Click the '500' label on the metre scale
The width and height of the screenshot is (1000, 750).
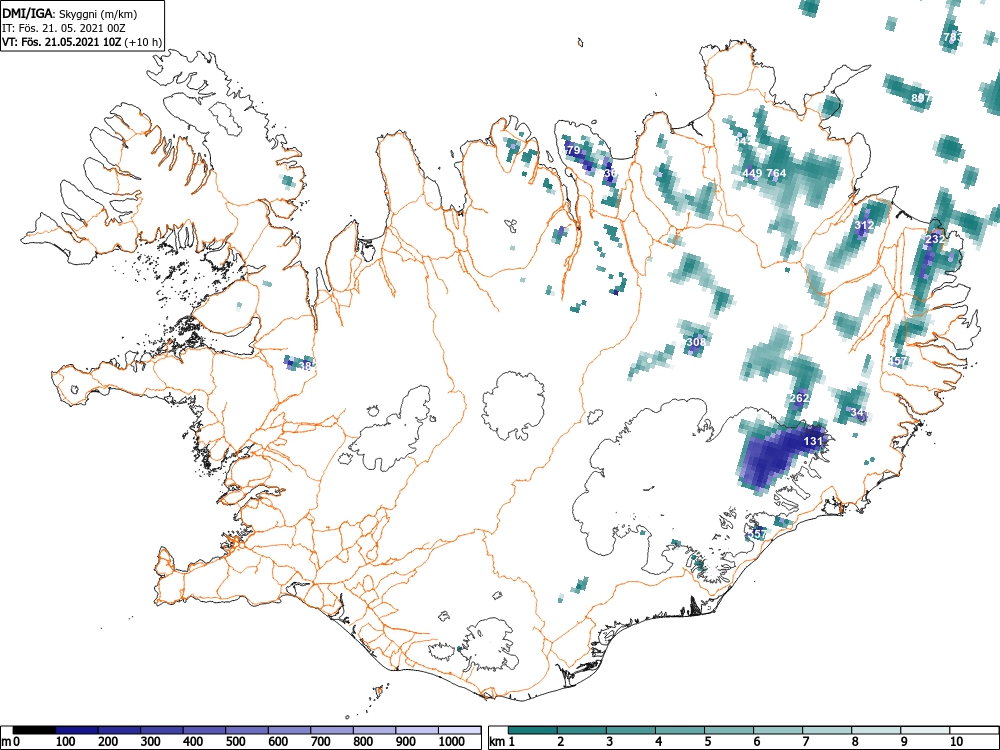pyautogui.click(x=235, y=742)
